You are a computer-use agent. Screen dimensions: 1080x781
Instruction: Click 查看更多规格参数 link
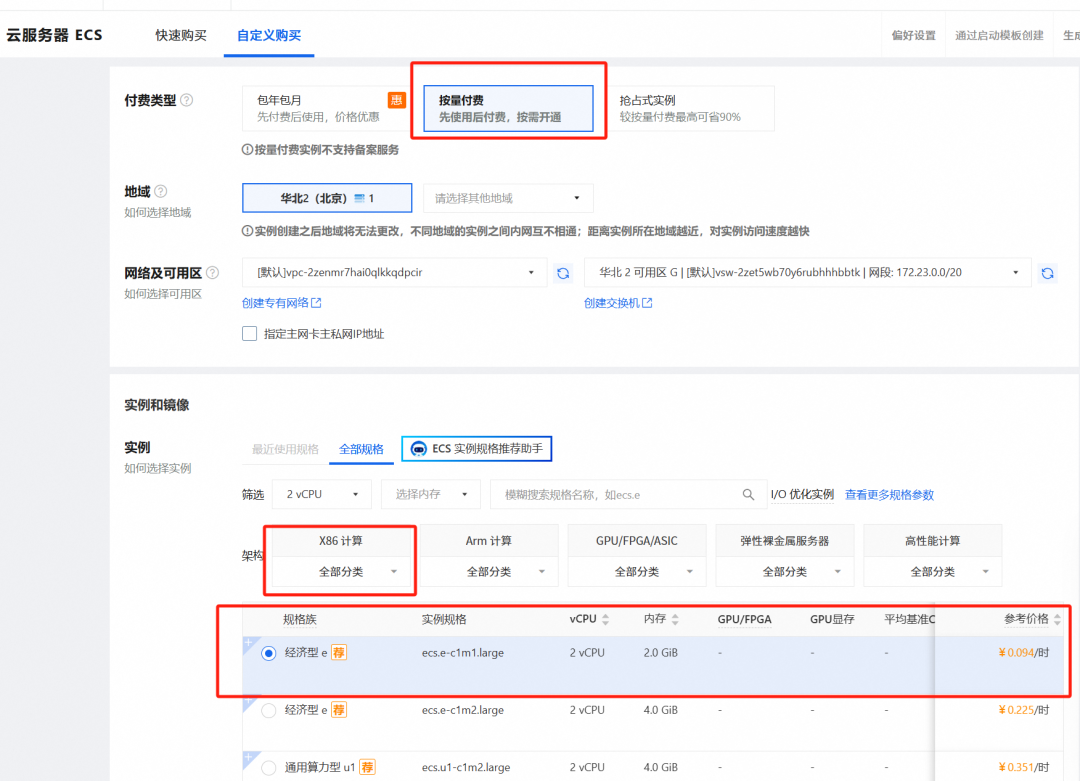pyautogui.click(x=889, y=494)
